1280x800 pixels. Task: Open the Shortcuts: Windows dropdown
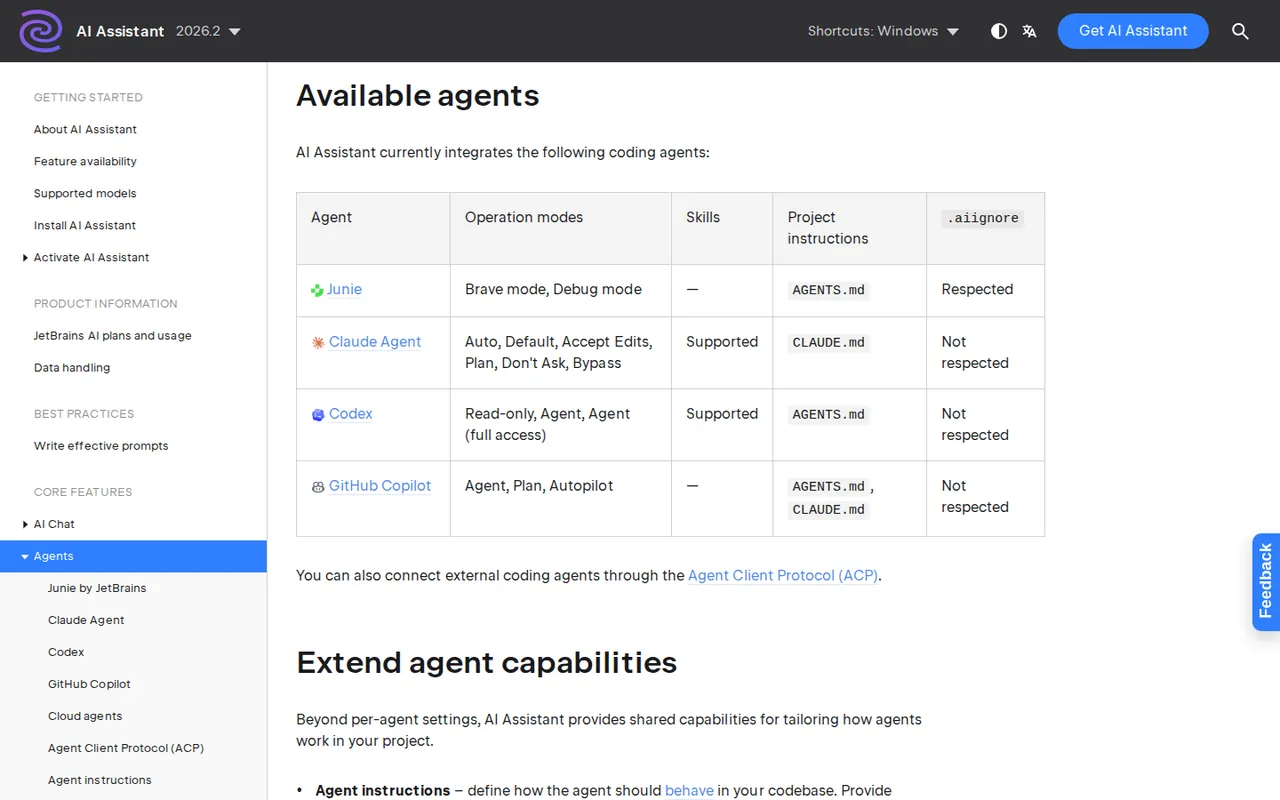pos(883,31)
